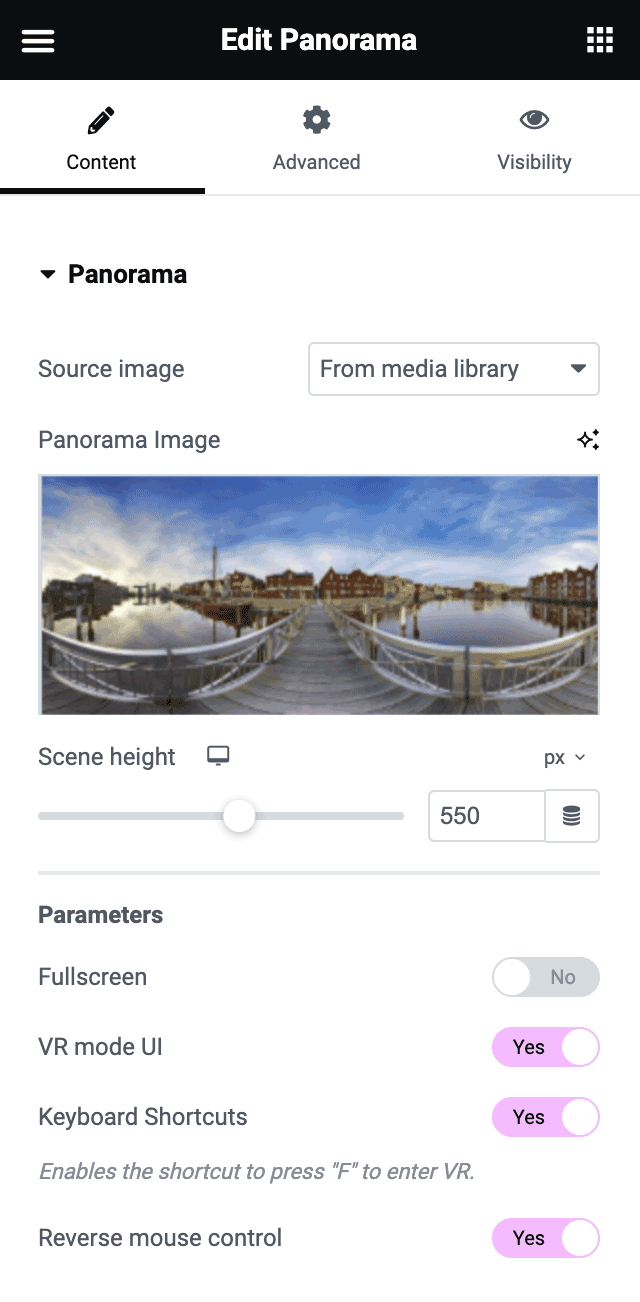Open the hamburger menu in the header
Screen dimensions: 640x1302
tap(37, 40)
